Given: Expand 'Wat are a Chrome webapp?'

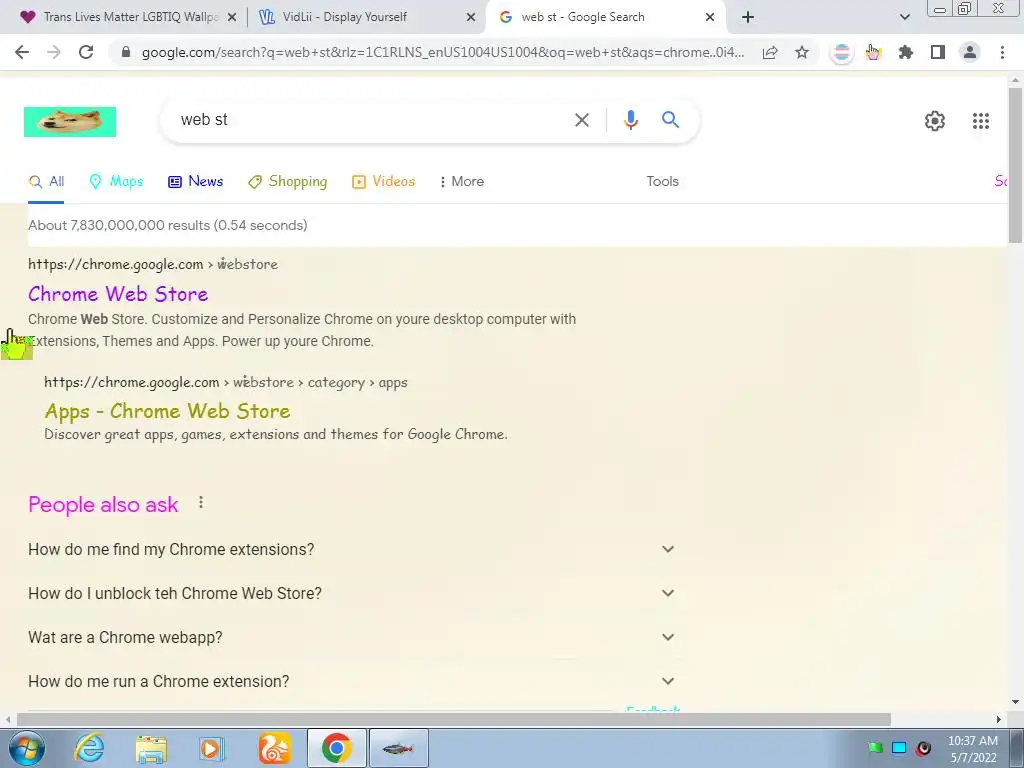Looking at the screenshot, I should pyautogui.click(x=352, y=637).
